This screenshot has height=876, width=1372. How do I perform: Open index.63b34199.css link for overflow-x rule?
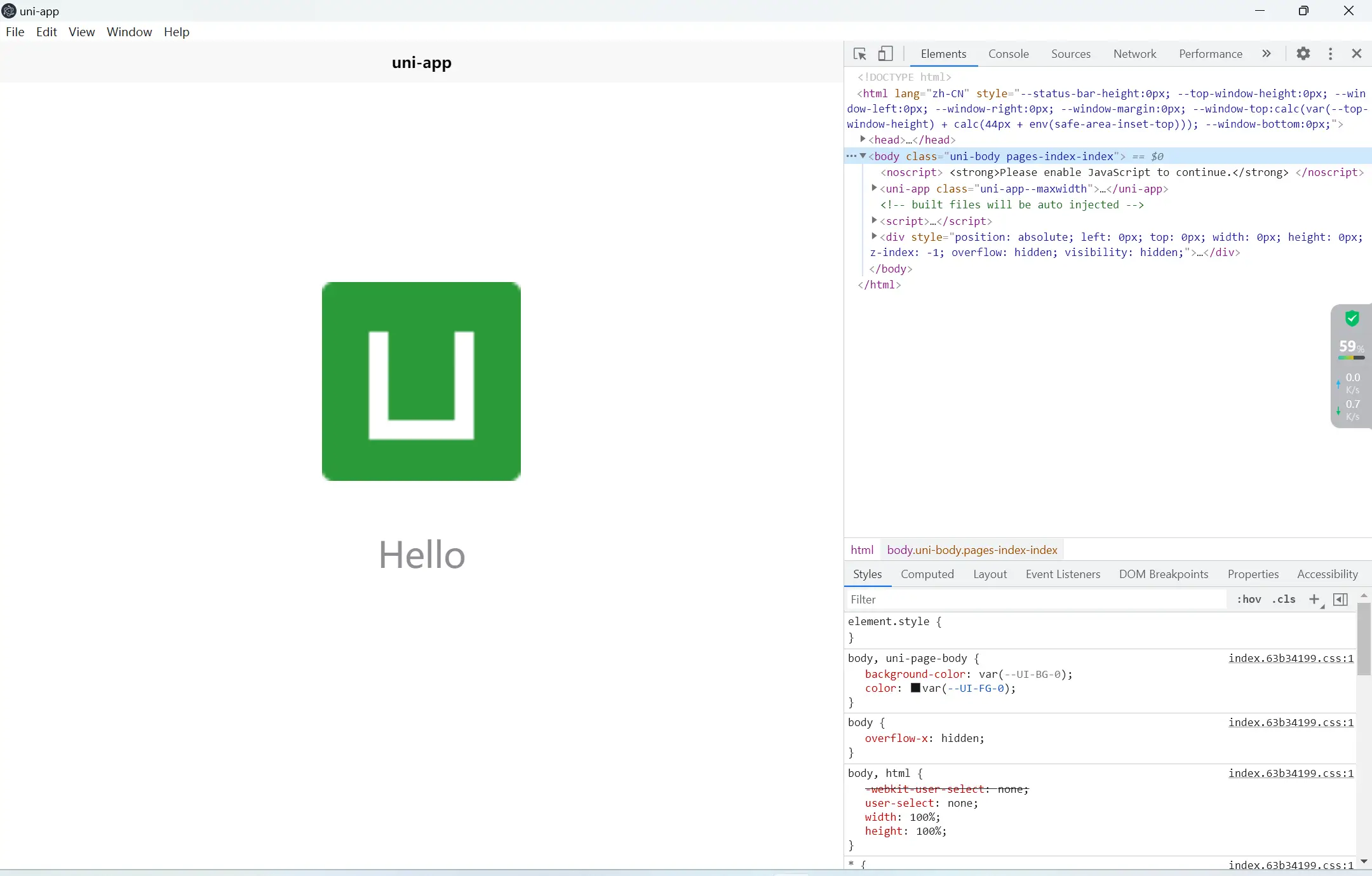point(1291,723)
